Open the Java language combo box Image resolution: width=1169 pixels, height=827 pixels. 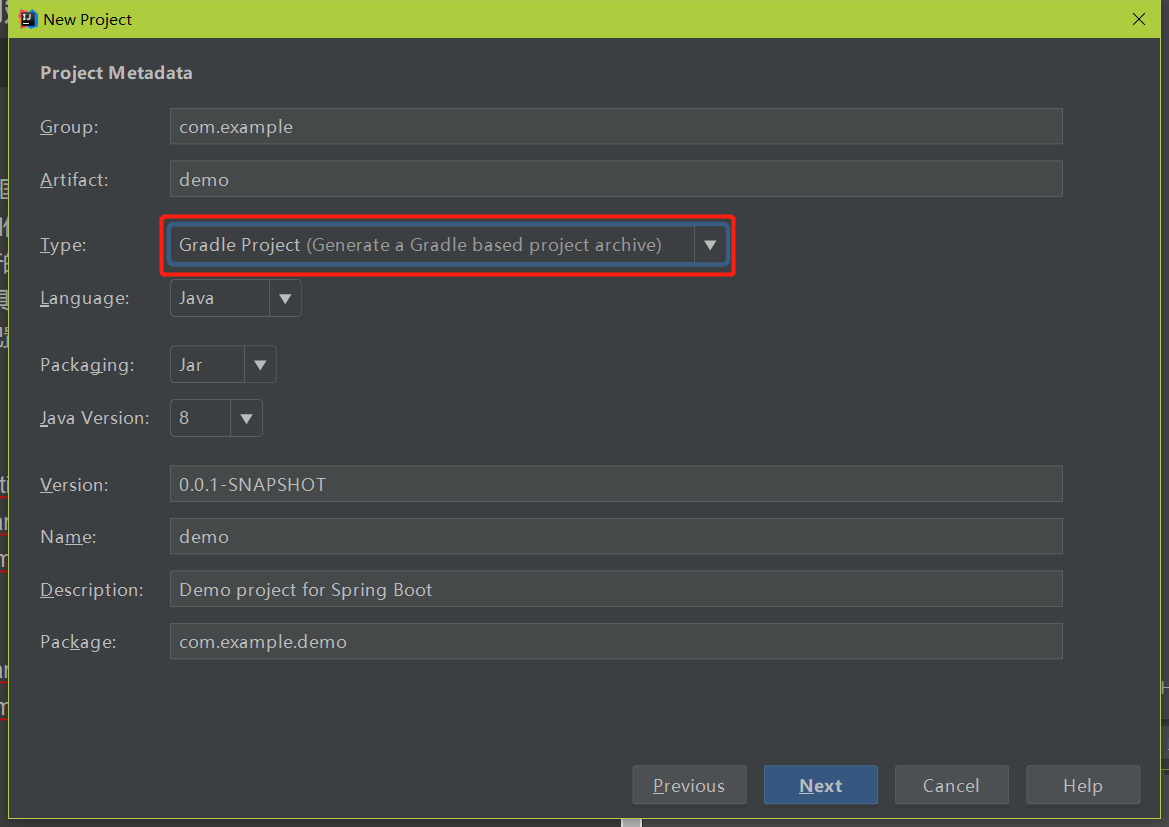[236, 298]
